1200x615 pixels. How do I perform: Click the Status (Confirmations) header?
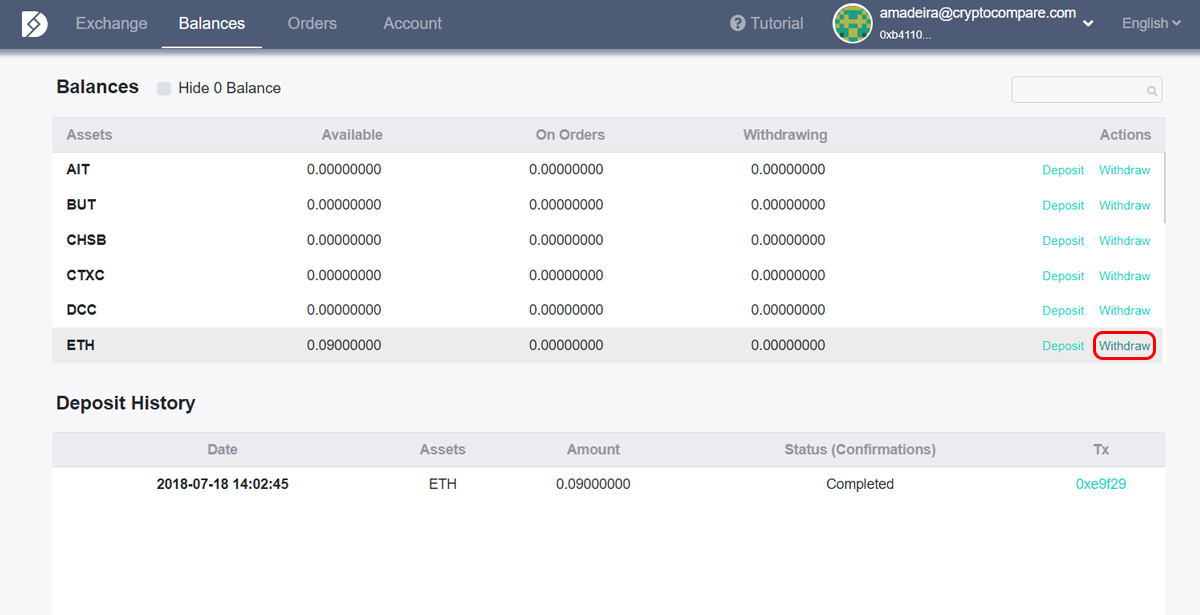(x=860, y=450)
